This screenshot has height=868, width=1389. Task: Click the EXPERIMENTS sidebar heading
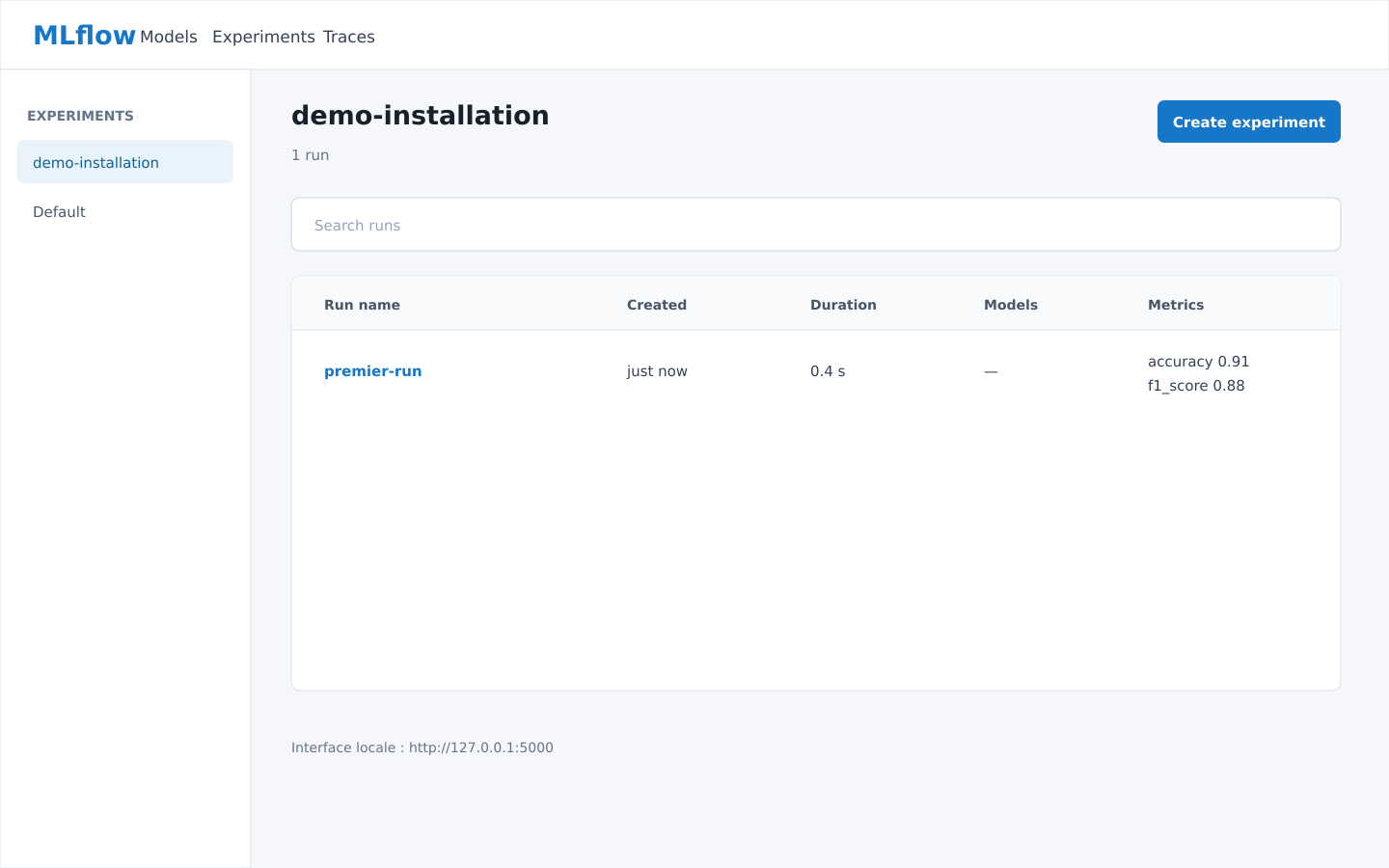pyautogui.click(x=80, y=116)
